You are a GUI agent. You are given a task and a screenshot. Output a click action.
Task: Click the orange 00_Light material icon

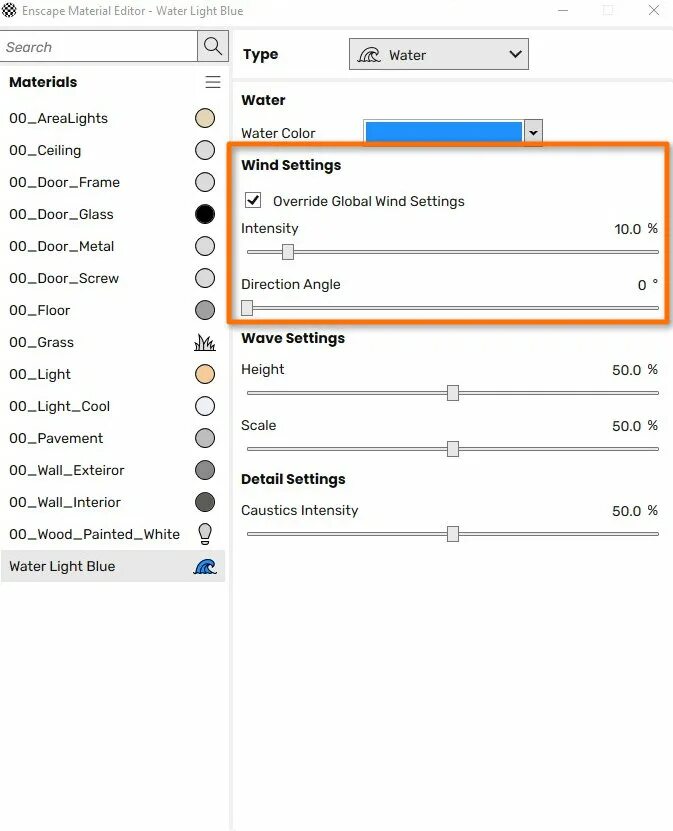[205, 374]
